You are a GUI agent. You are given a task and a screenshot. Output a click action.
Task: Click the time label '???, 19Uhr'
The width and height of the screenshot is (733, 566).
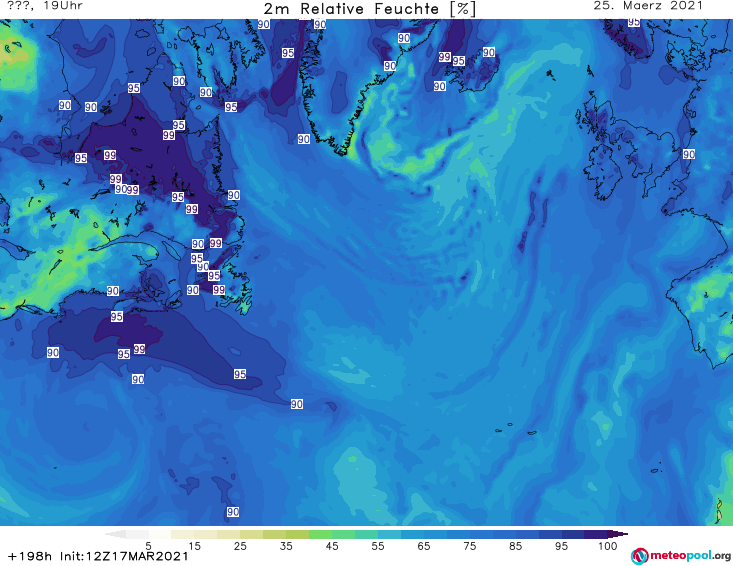point(45,6)
